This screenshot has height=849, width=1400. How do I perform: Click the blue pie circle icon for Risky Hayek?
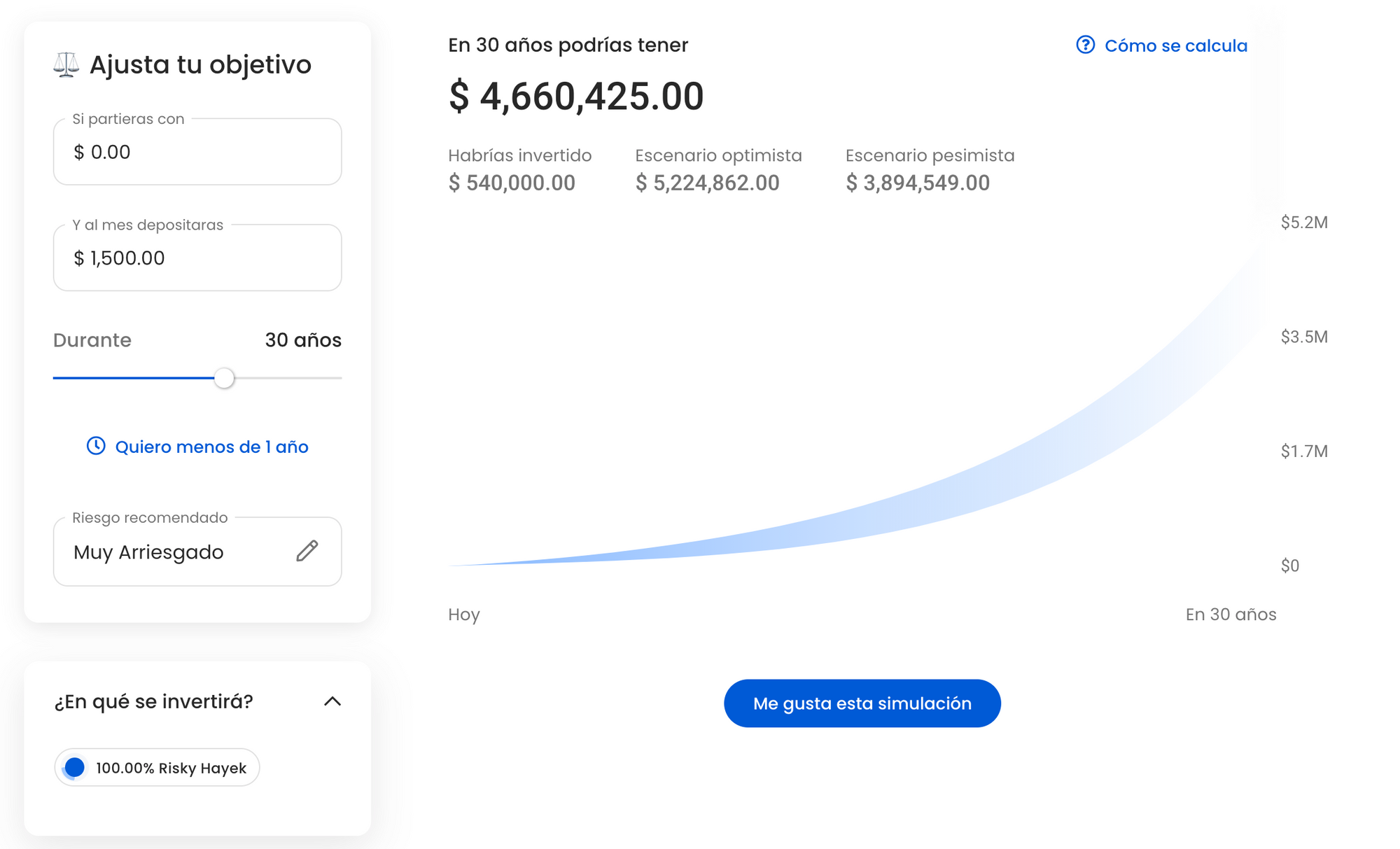(x=74, y=768)
